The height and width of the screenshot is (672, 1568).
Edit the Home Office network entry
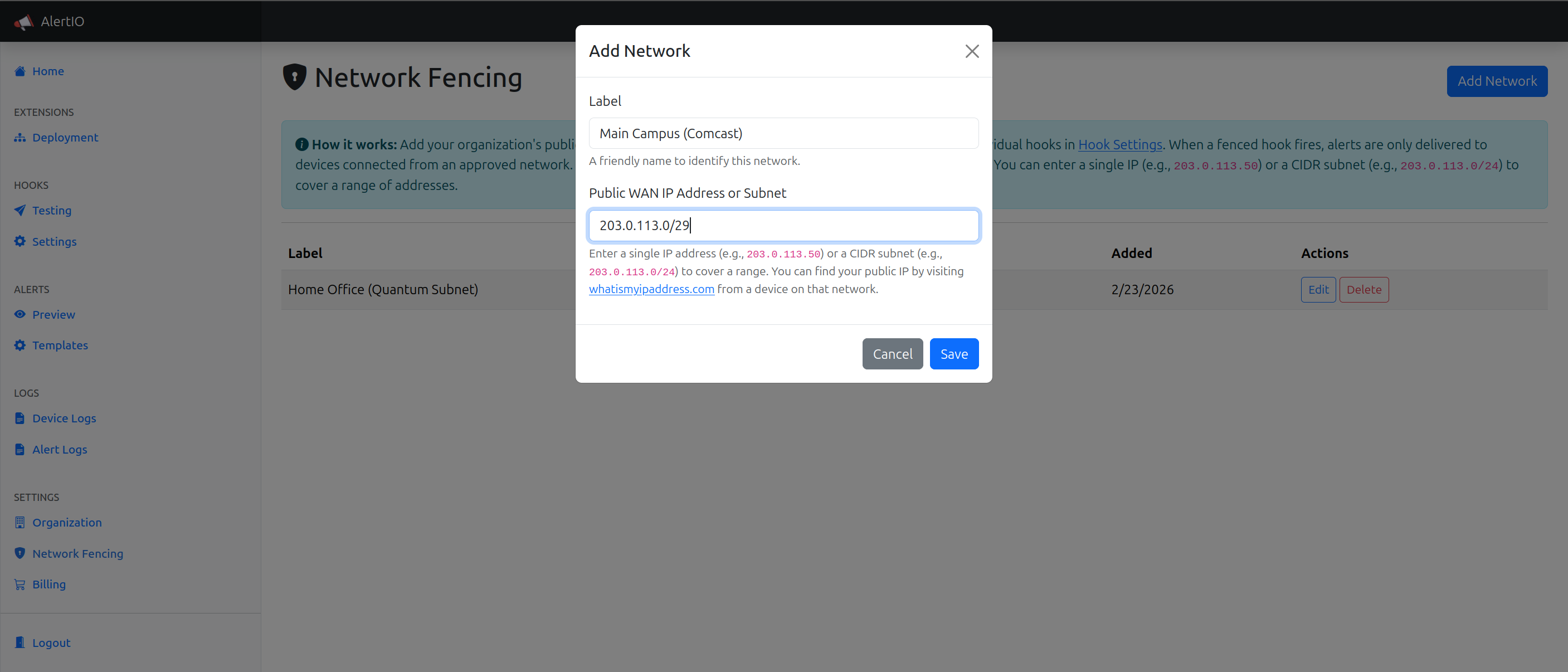point(1318,290)
